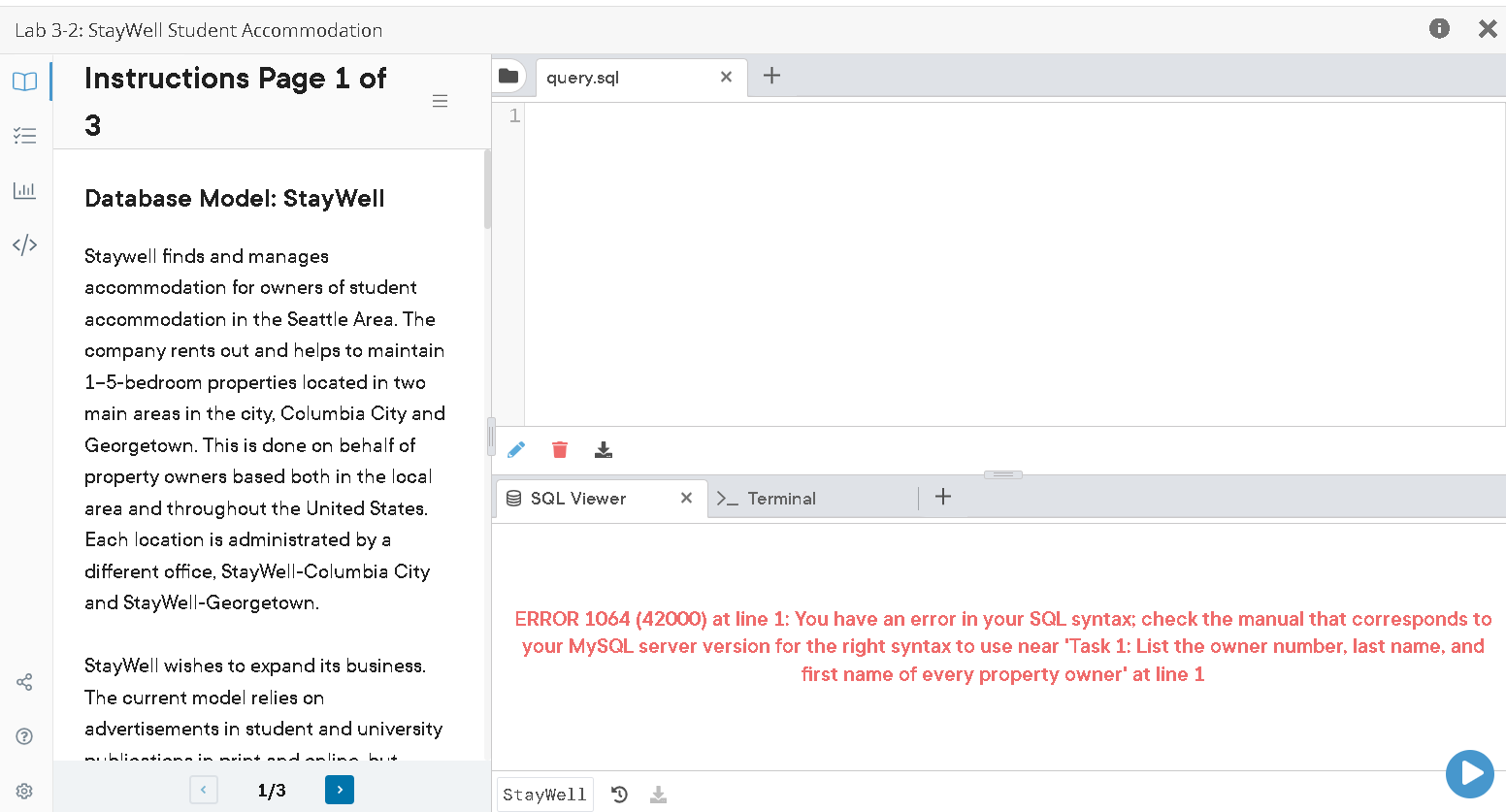Add a new panel with the plus button
The height and width of the screenshot is (812, 1506).
tap(942, 496)
